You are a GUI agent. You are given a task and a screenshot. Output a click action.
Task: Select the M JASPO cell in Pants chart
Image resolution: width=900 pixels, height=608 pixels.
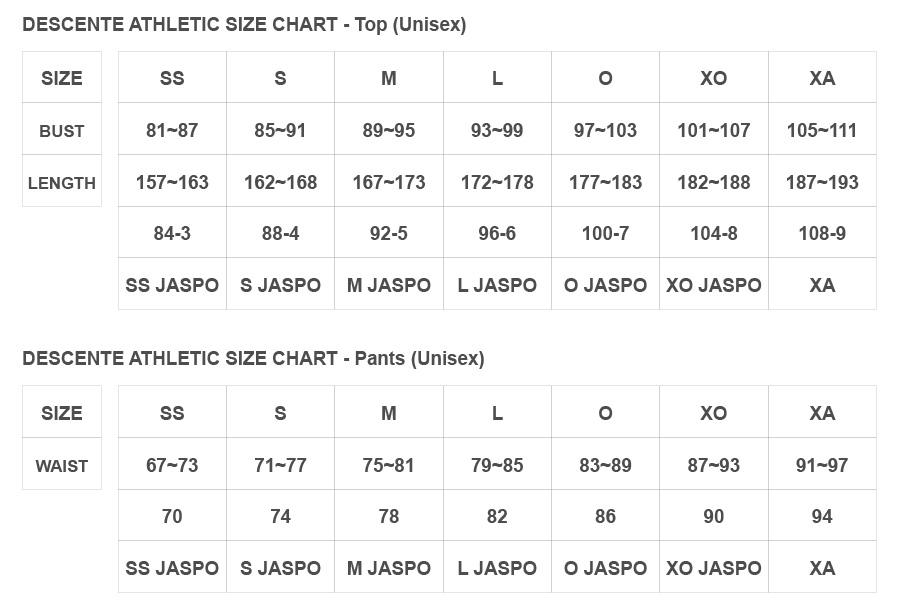(389, 568)
